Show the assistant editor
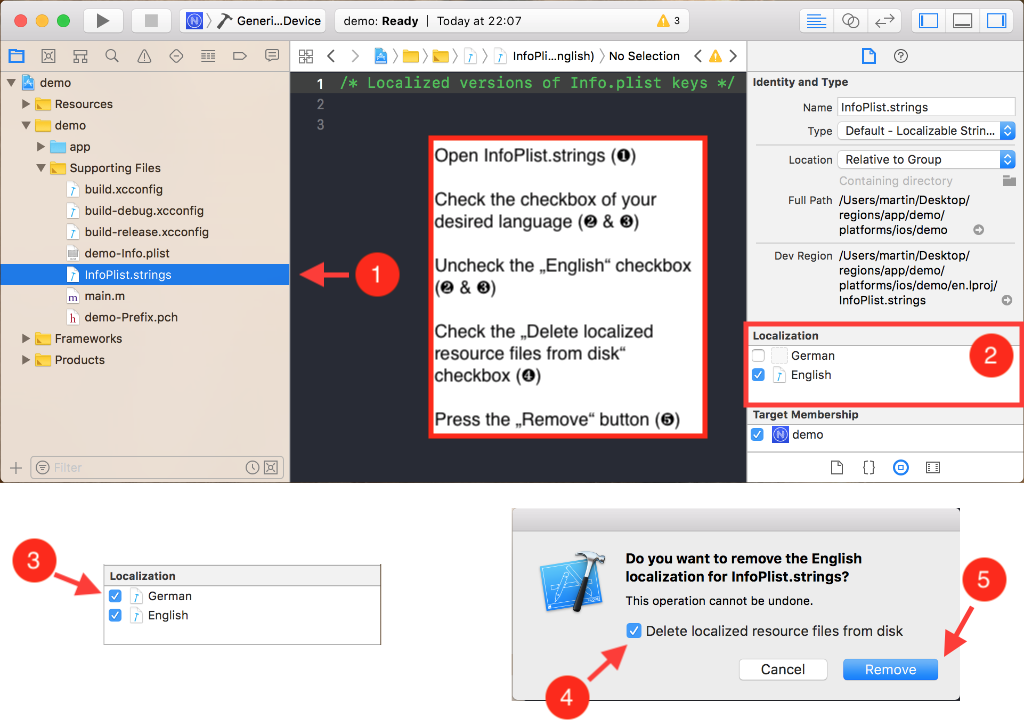Screen dimensions: 1024x726 (850, 21)
